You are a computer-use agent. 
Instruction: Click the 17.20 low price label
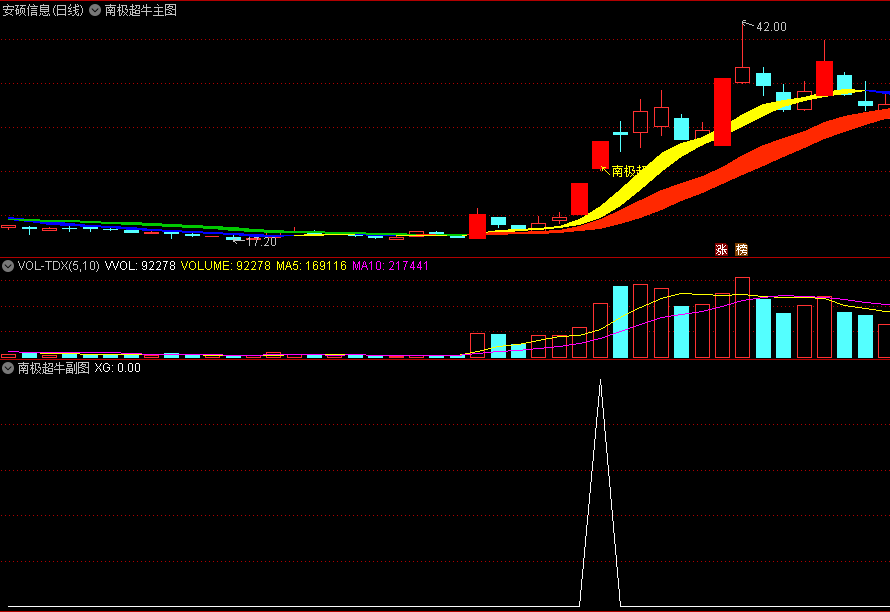click(261, 242)
